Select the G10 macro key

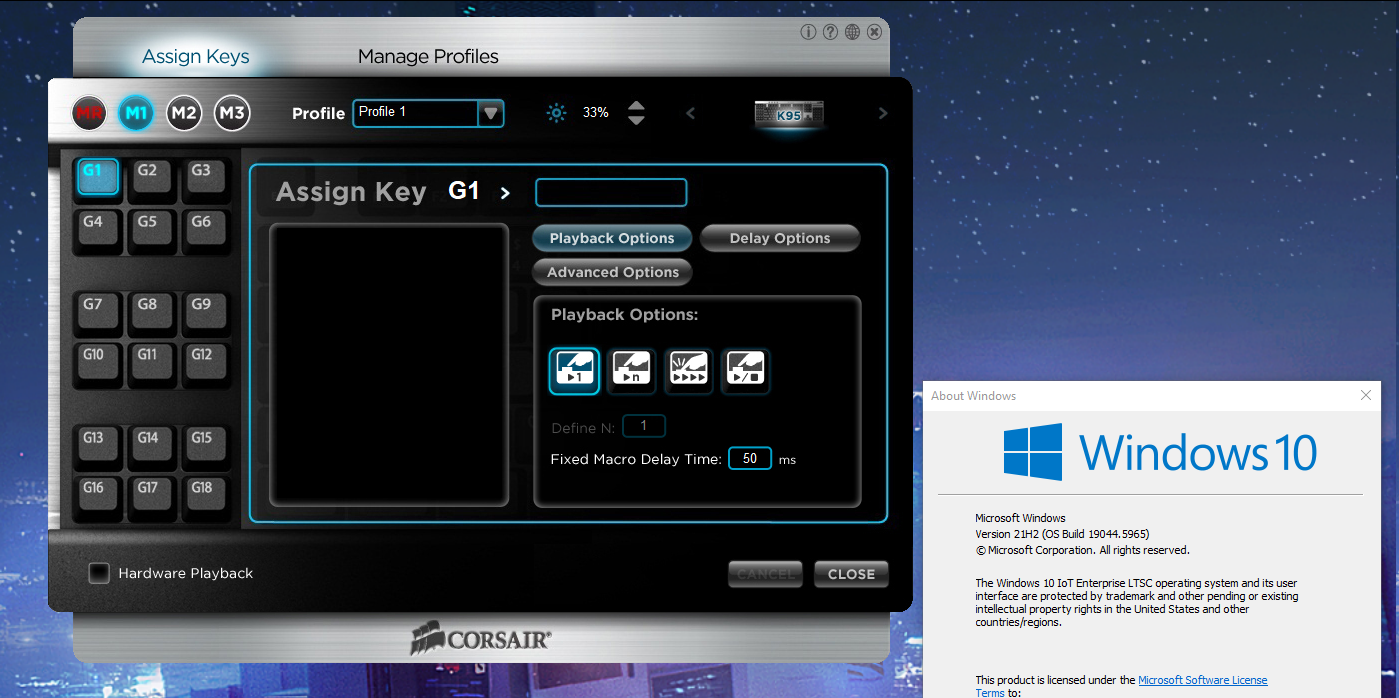coord(97,361)
